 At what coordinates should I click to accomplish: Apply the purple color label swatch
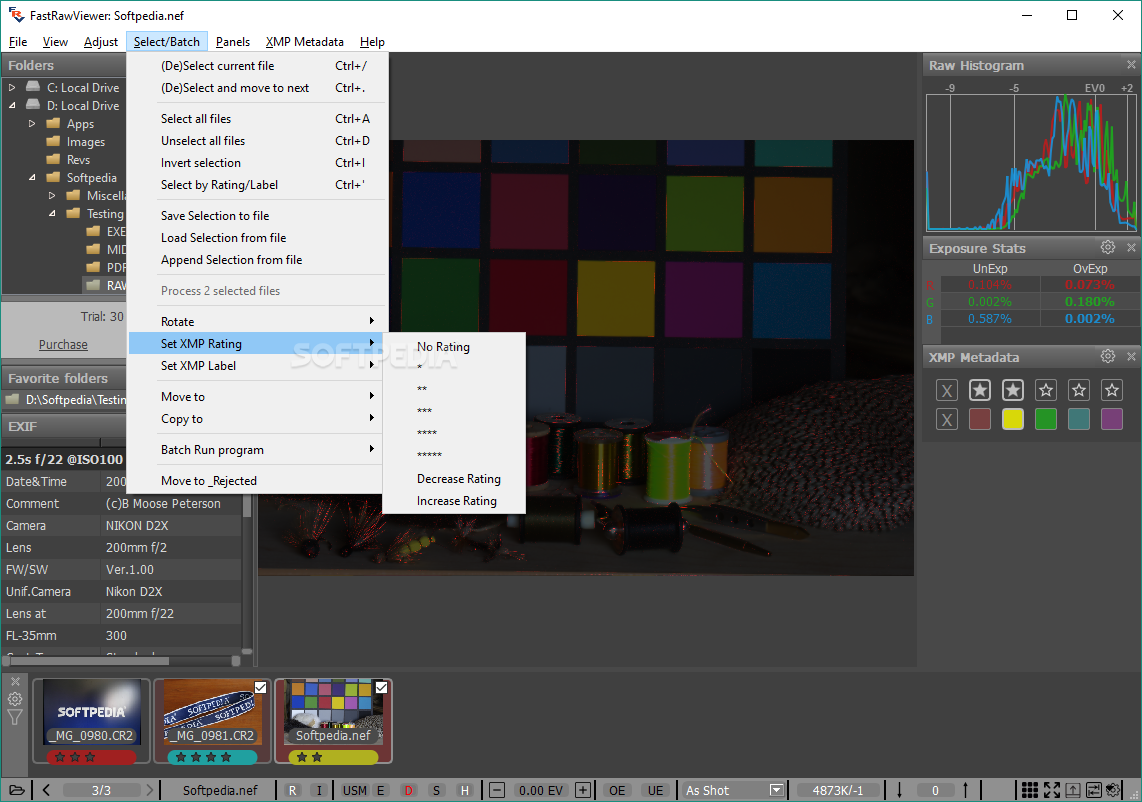pos(1111,420)
